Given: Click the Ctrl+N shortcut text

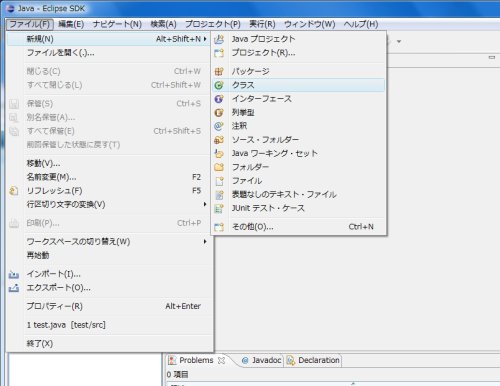Looking at the screenshot, I should coord(361,227).
